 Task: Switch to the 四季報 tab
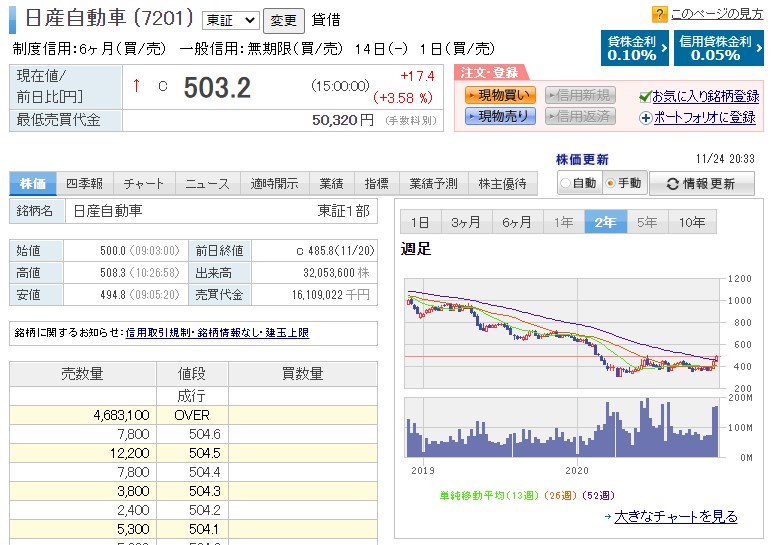85,184
